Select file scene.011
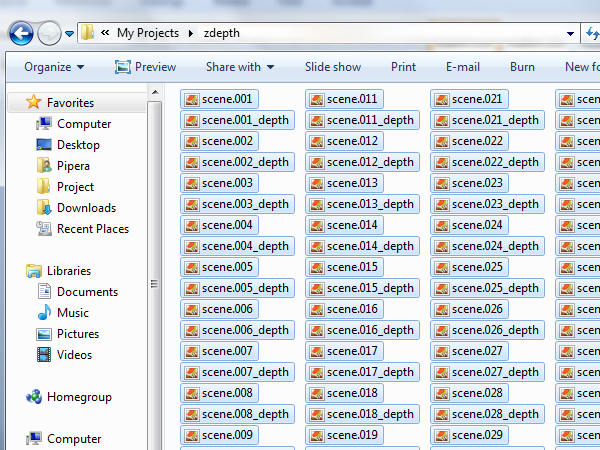 [344, 99]
